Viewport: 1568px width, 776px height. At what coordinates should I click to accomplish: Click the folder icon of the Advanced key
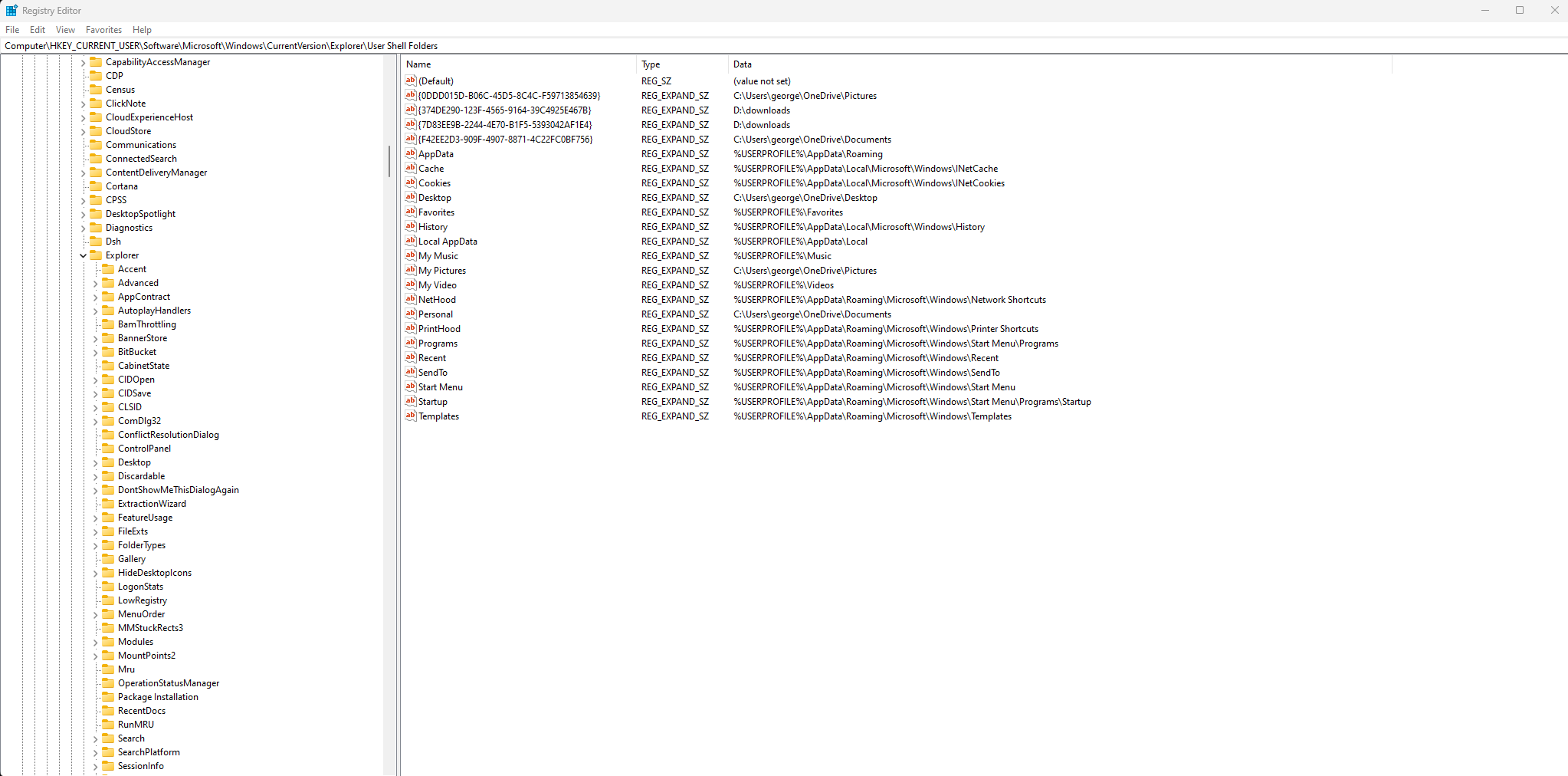point(108,283)
